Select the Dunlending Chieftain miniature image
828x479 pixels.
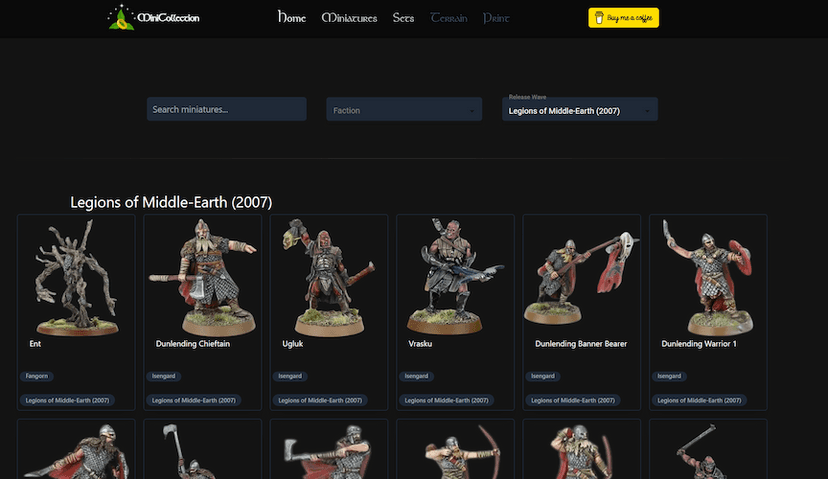pyautogui.click(x=203, y=277)
